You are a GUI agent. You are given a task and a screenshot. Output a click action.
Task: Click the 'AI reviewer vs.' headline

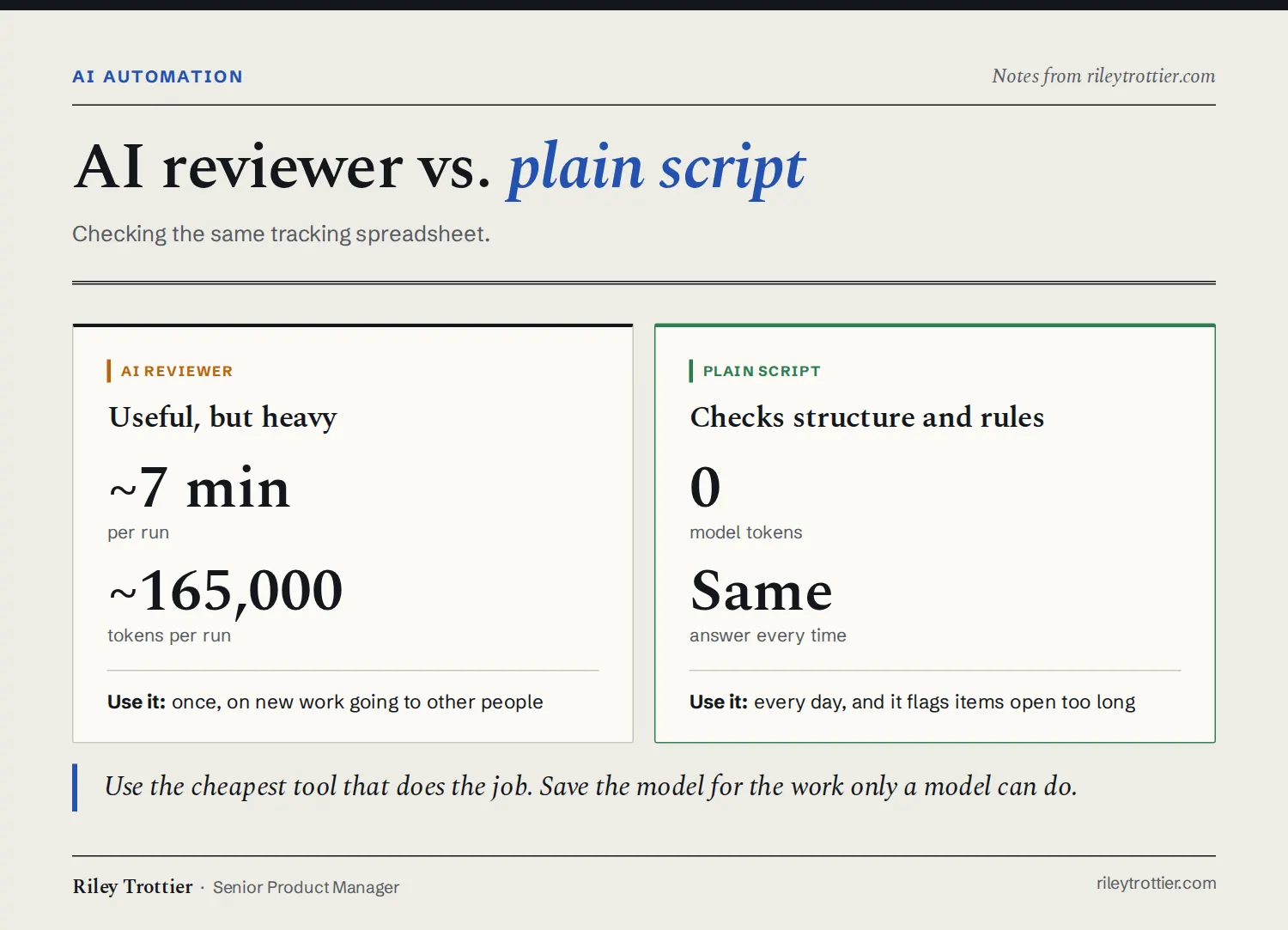(283, 166)
